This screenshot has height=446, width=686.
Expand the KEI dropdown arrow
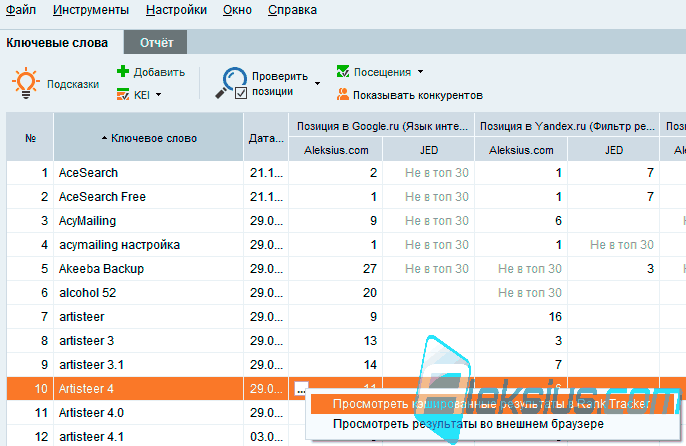pos(158,95)
